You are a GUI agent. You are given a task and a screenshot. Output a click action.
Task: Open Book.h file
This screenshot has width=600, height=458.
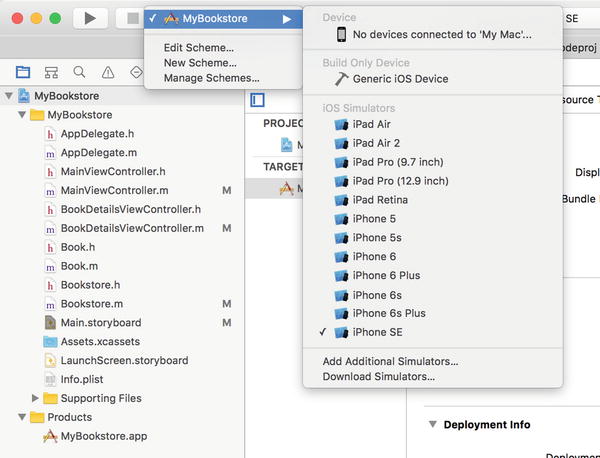[78, 247]
